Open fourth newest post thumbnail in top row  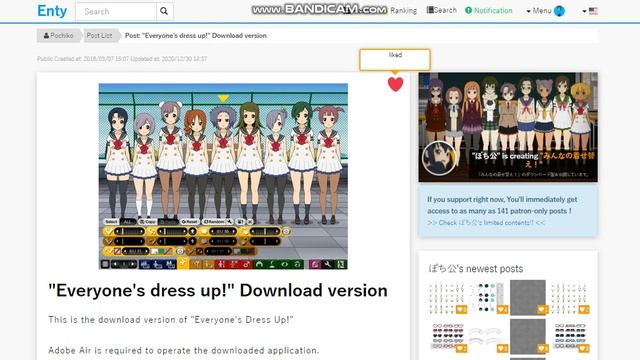[569, 298]
